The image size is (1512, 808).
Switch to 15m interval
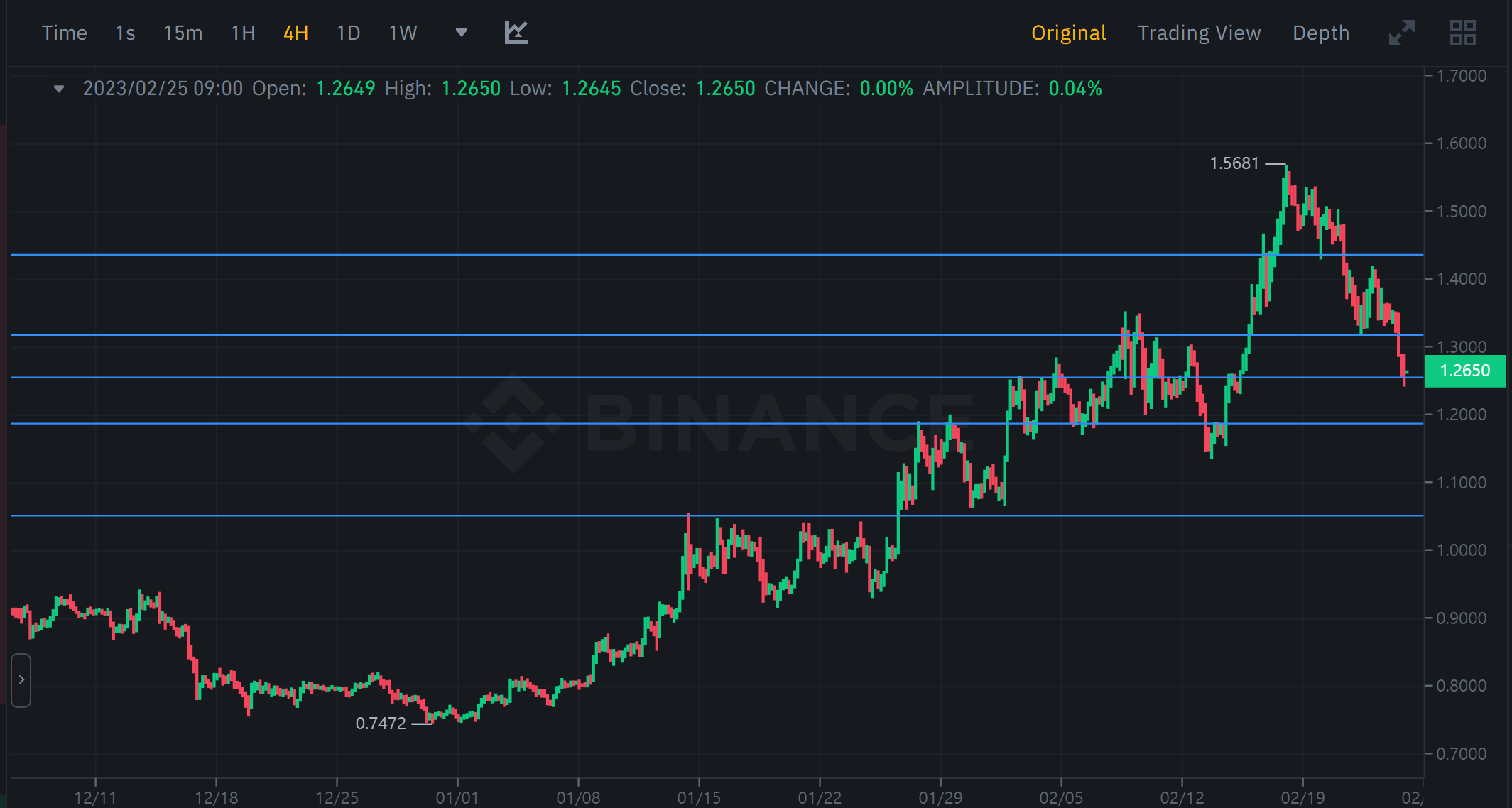[x=183, y=33]
